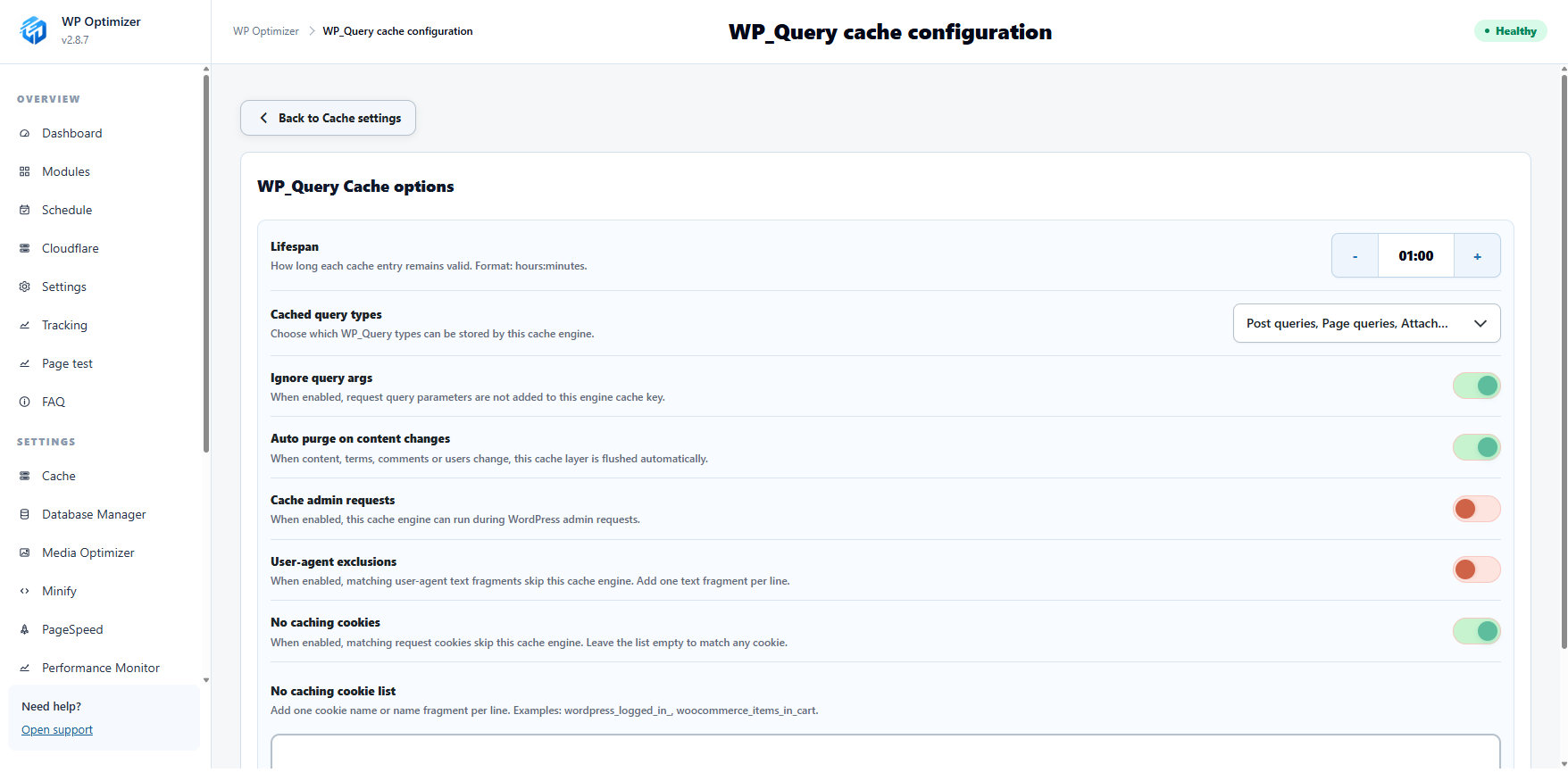1568x781 pixels.
Task: Click the No caching cookie list label
Action: [x=333, y=691]
